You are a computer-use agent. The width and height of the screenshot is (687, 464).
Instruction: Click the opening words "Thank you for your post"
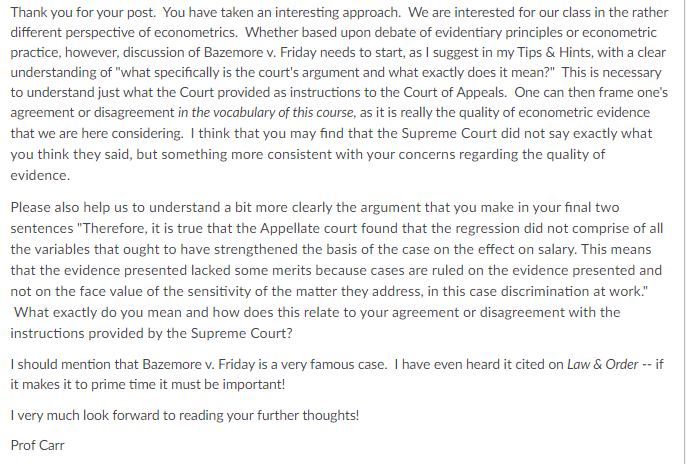click(x=82, y=12)
